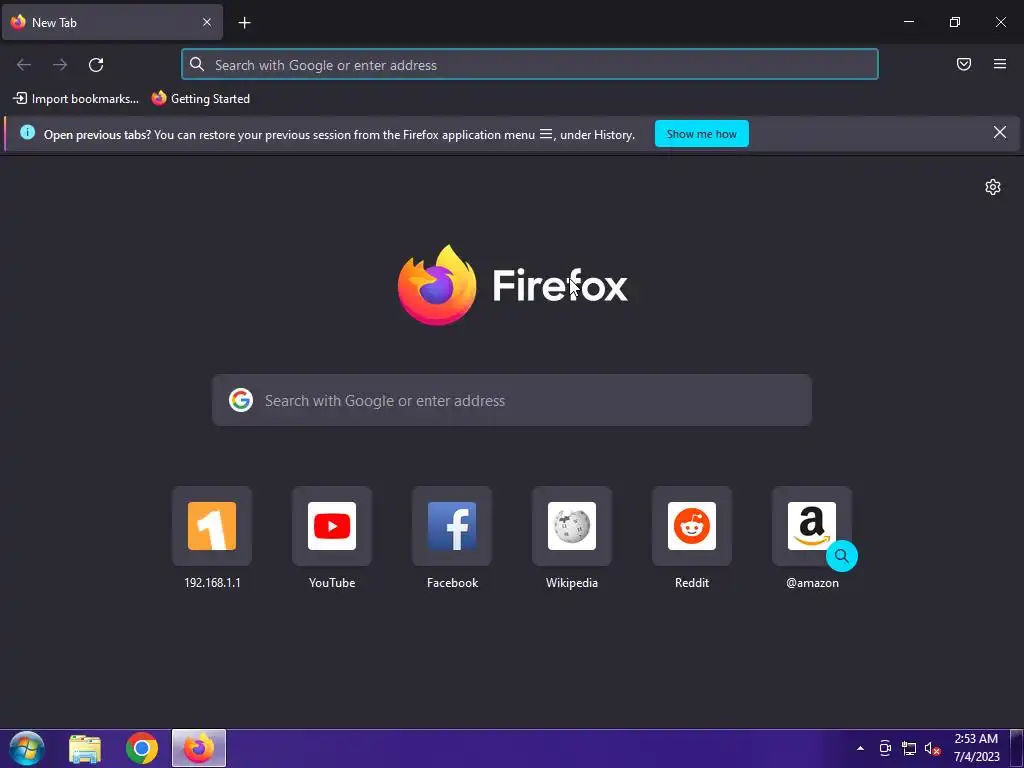1024x768 pixels.
Task: Click the Firefox taskbar button
Action: point(199,748)
